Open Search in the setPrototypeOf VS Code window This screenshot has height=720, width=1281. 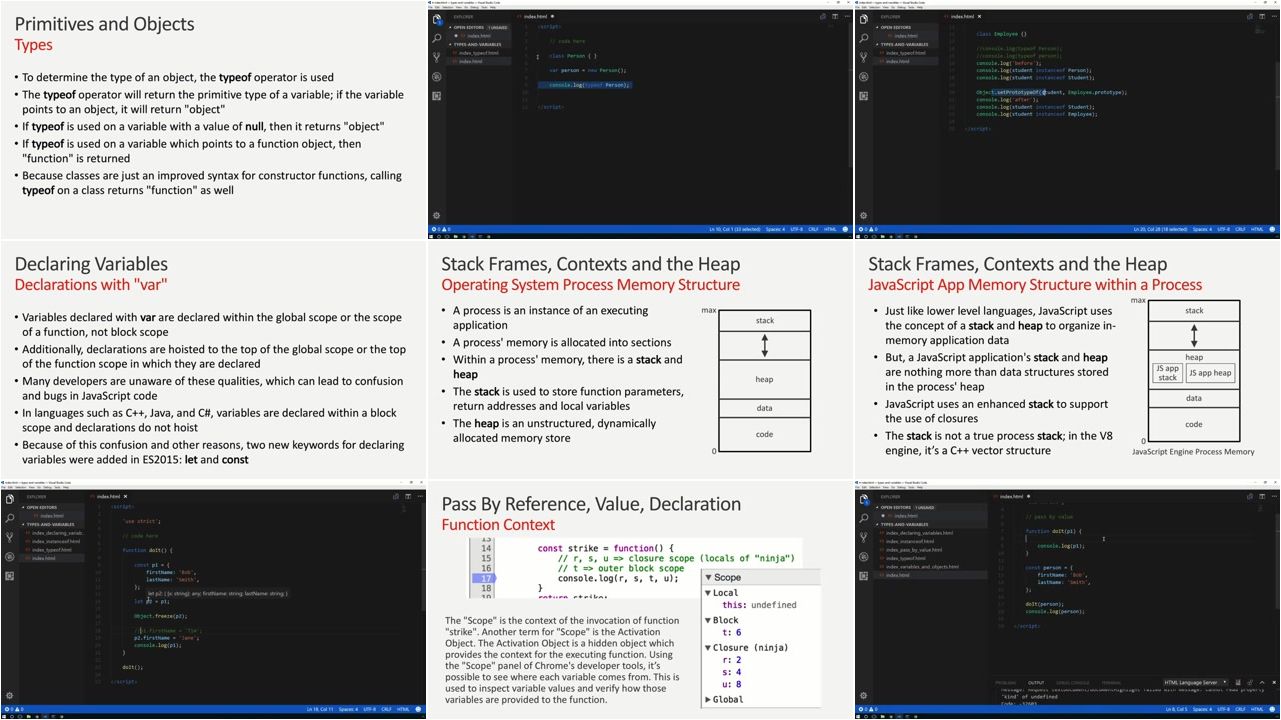tap(864, 38)
